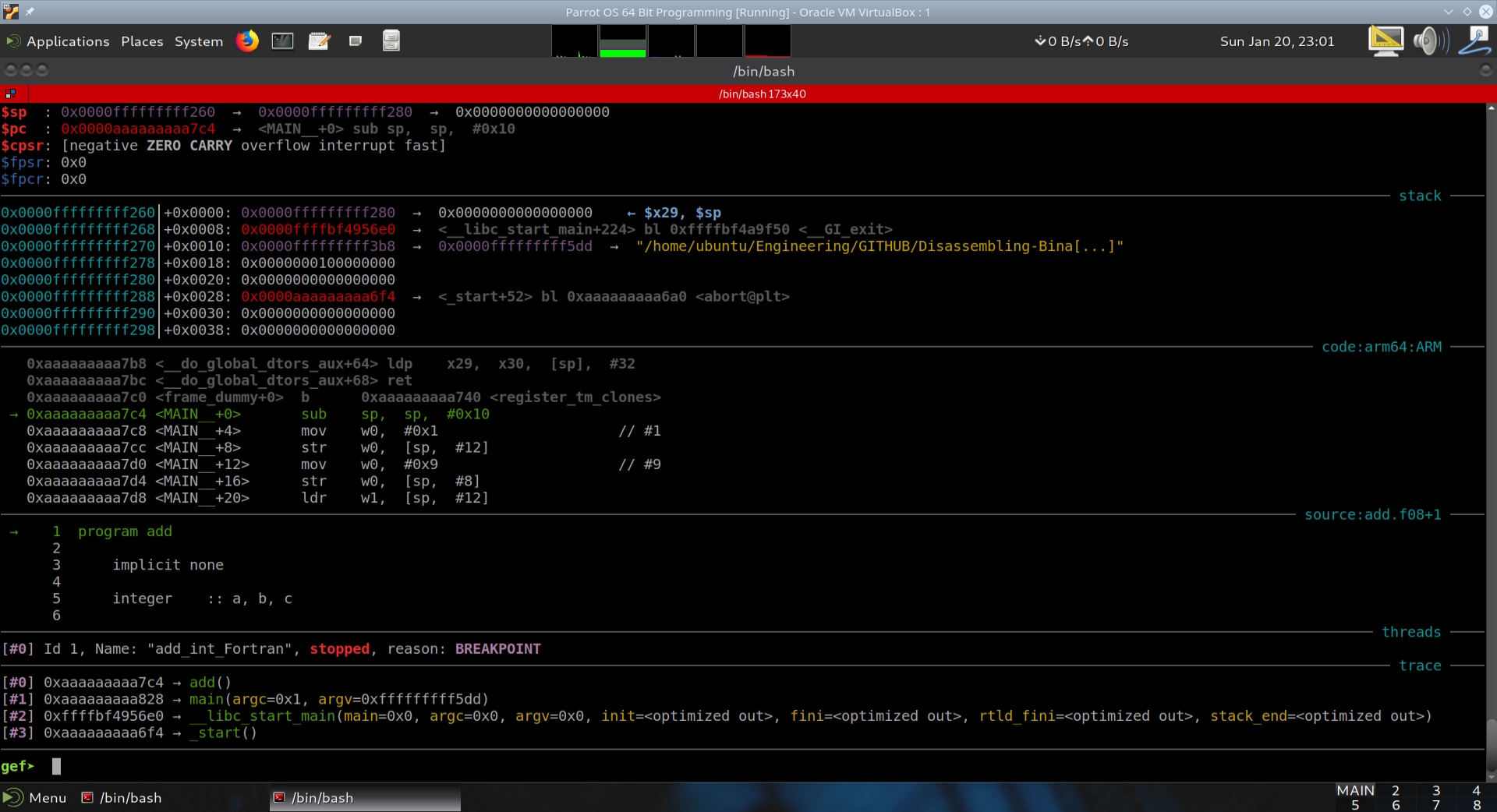Viewport: 1497px width, 812px height.
Task: Click source line 'implicit none'
Action: (168, 565)
